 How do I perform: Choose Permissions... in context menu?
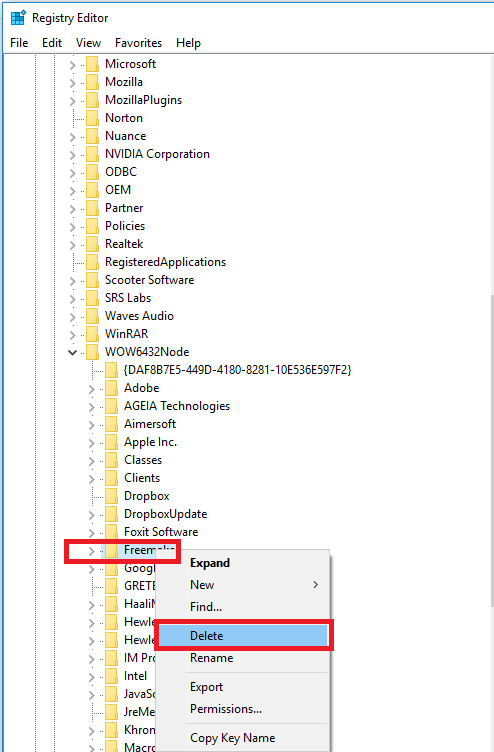point(226,708)
